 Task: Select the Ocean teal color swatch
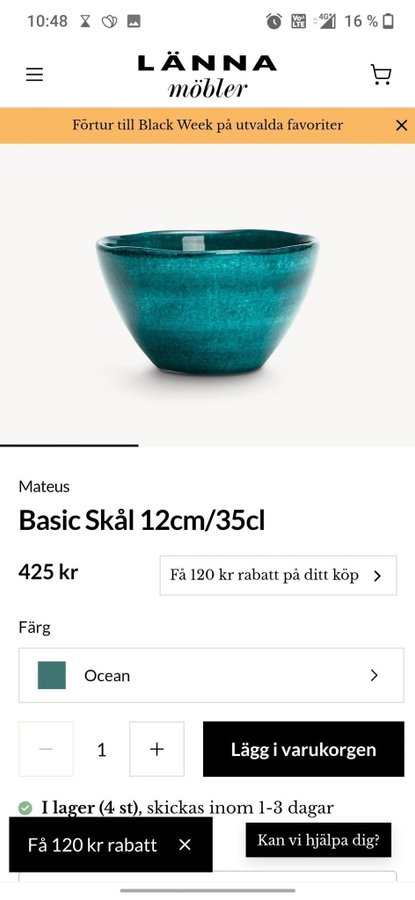click(x=52, y=676)
